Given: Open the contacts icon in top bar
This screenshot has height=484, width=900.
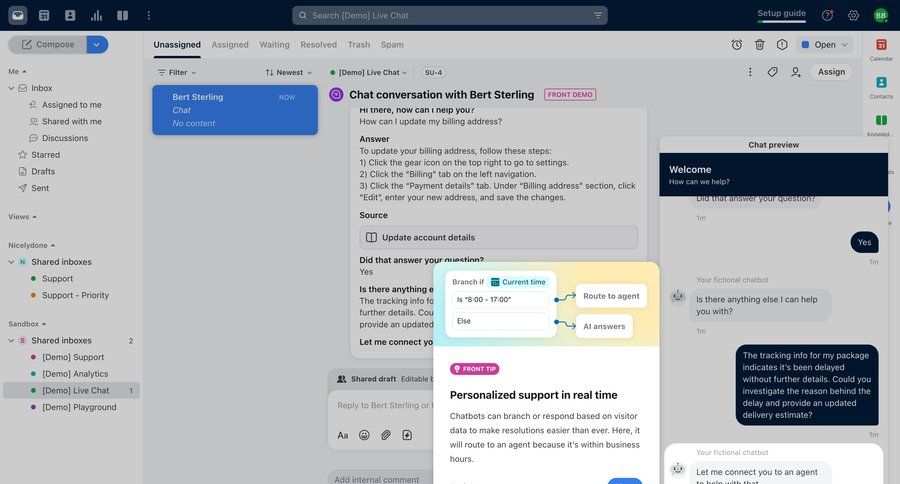Looking at the screenshot, I should click(70, 16).
